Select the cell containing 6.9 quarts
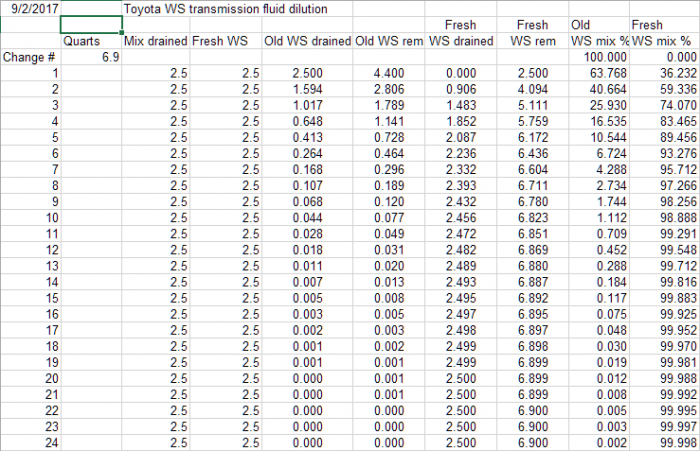The image size is (700, 451). pos(90,58)
